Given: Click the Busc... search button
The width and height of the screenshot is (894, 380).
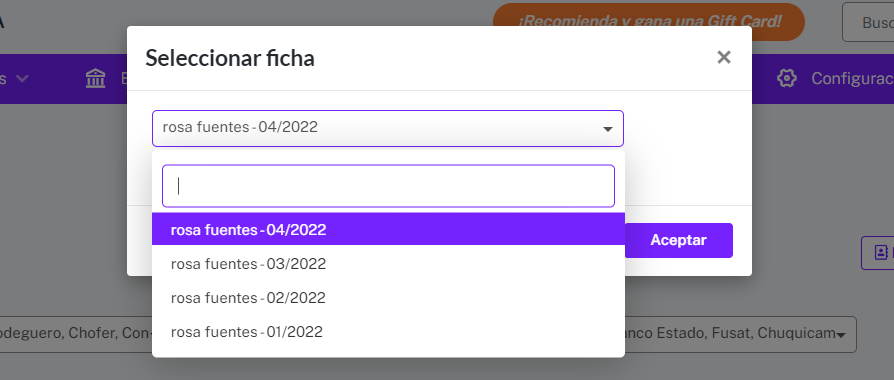Looking at the screenshot, I should (x=868, y=22).
